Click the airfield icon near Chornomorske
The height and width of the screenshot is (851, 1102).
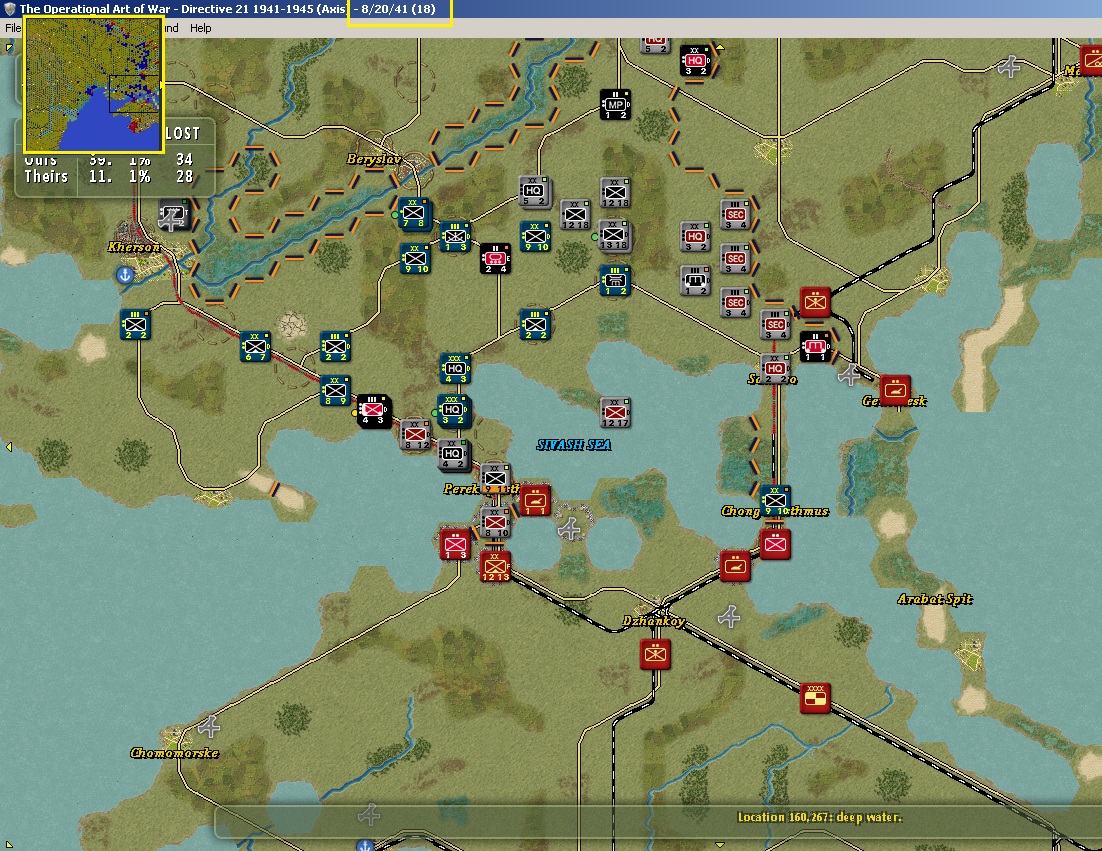pyautogui.click(x=209, y=725)
